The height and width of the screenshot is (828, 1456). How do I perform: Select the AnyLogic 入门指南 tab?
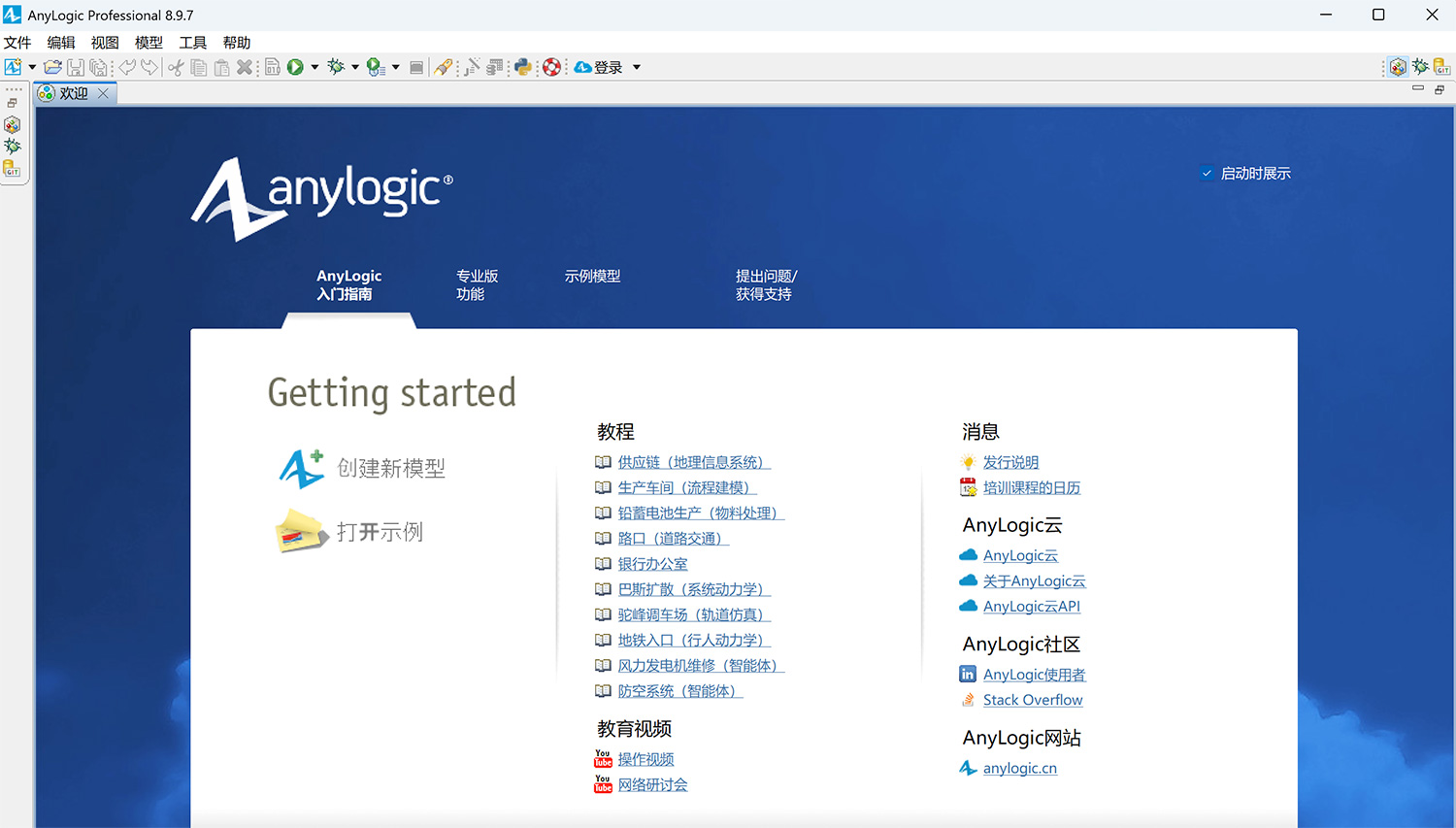(349, 284)
